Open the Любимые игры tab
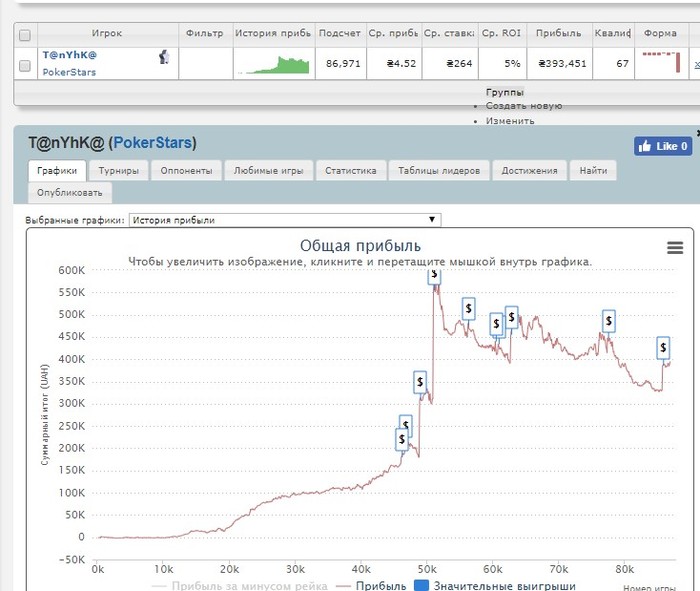 pos(268,171)
